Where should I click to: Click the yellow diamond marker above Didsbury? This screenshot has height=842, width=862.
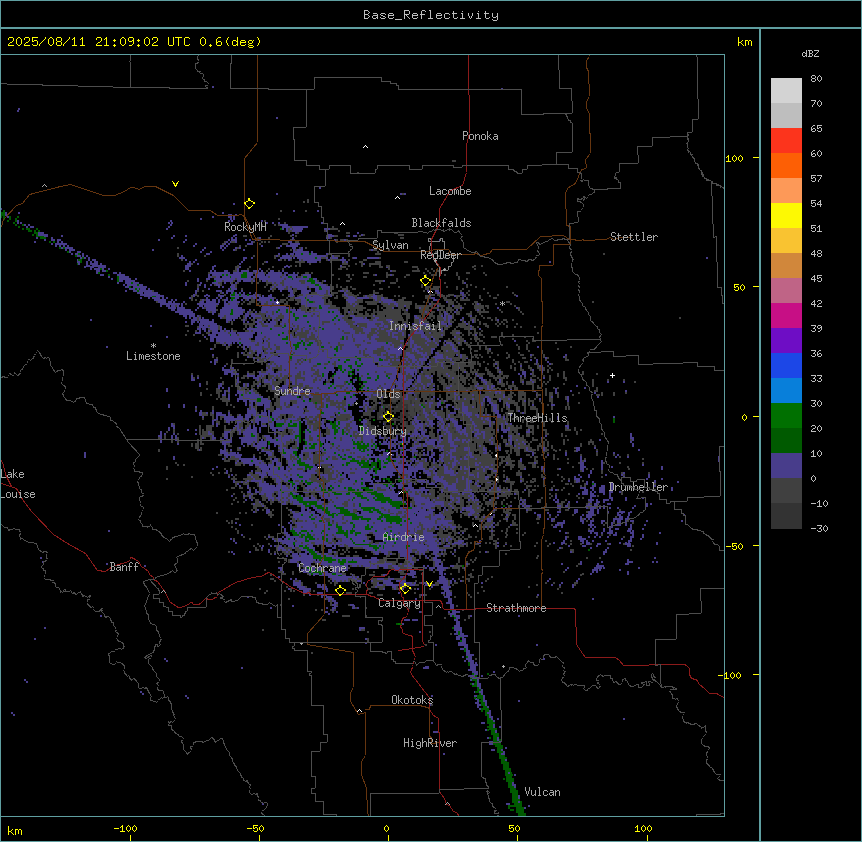(x=388, y=417)
